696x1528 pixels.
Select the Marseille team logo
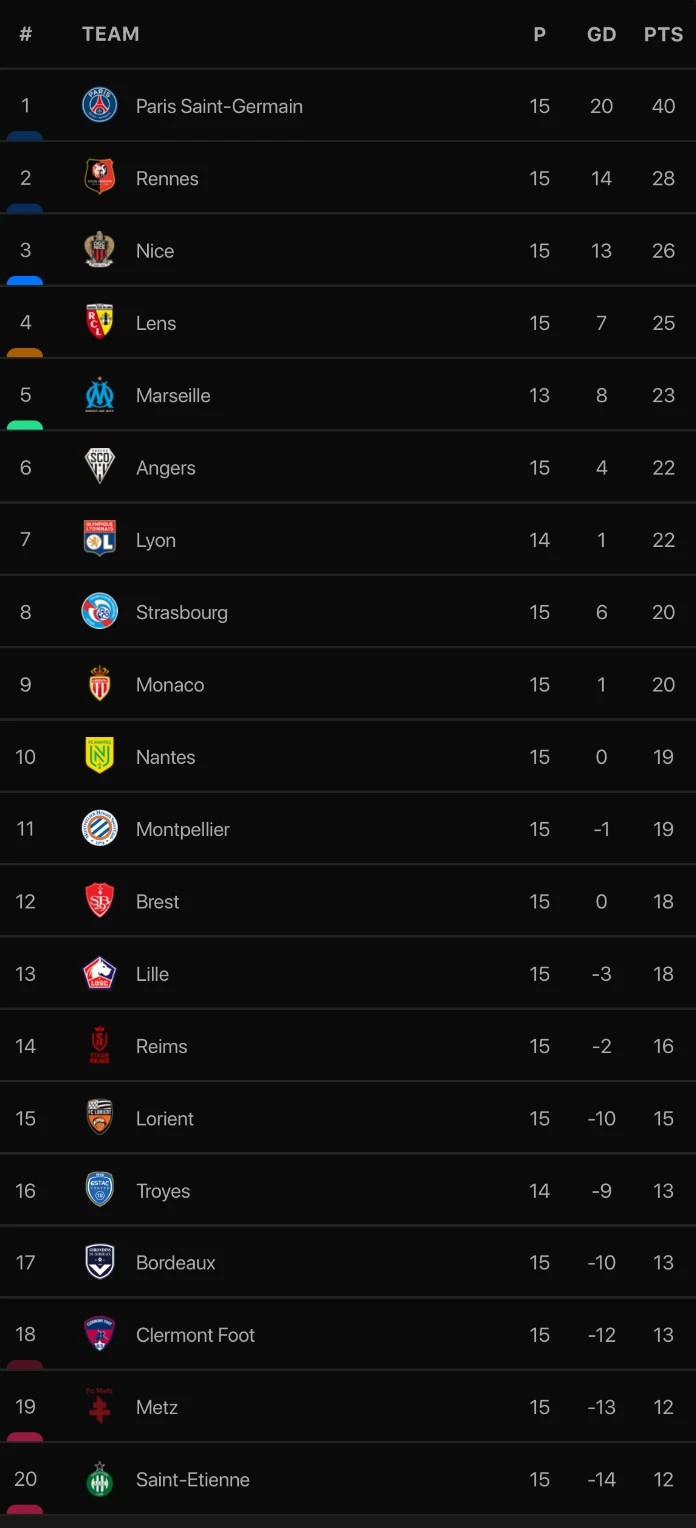pyautogui.click(x=100, y=395)
